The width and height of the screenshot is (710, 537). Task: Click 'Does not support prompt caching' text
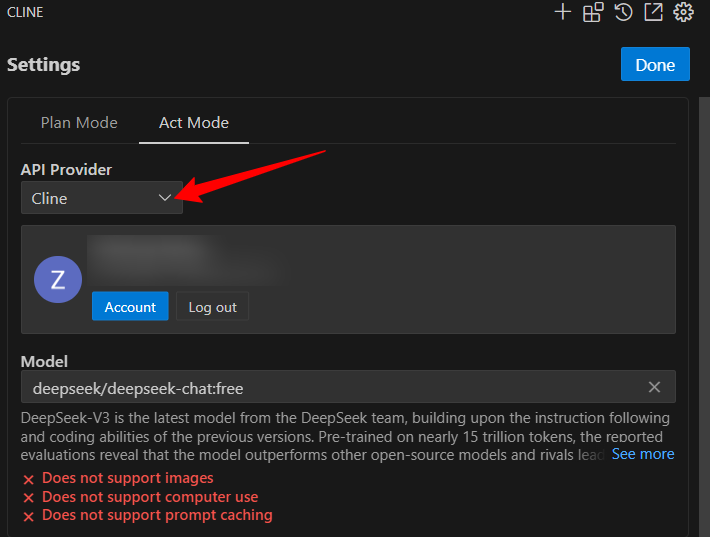point(157,515)
